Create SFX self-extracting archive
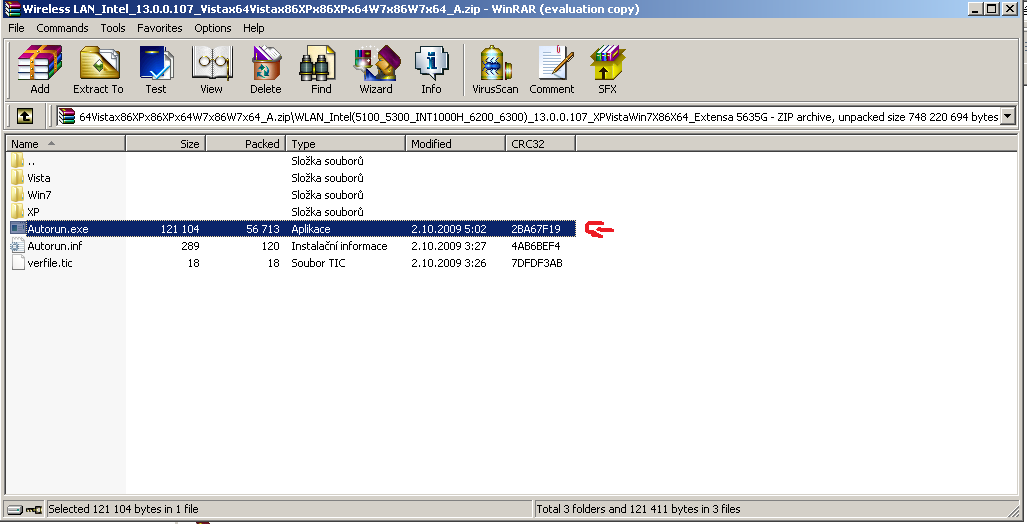 coord(607,70)
